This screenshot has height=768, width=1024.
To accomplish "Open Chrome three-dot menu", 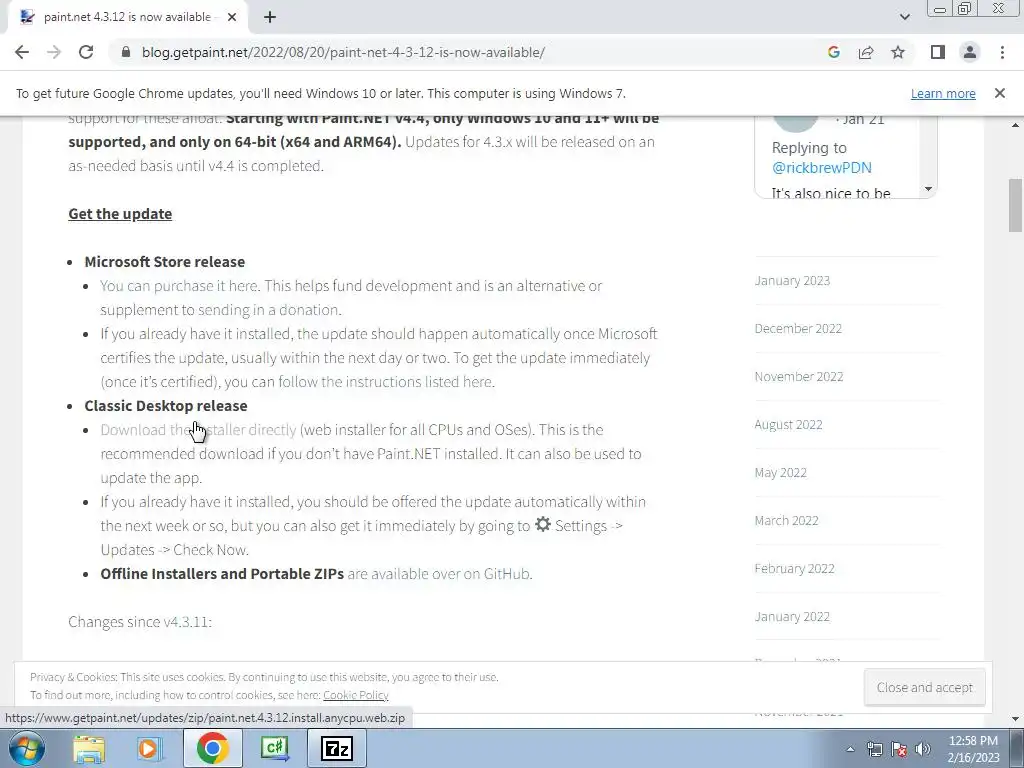I will point(1002,52).
